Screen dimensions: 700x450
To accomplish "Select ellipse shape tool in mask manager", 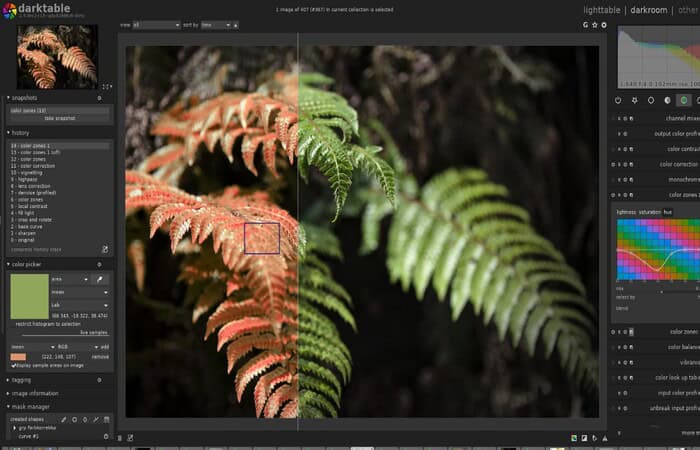I will point(85,419).
